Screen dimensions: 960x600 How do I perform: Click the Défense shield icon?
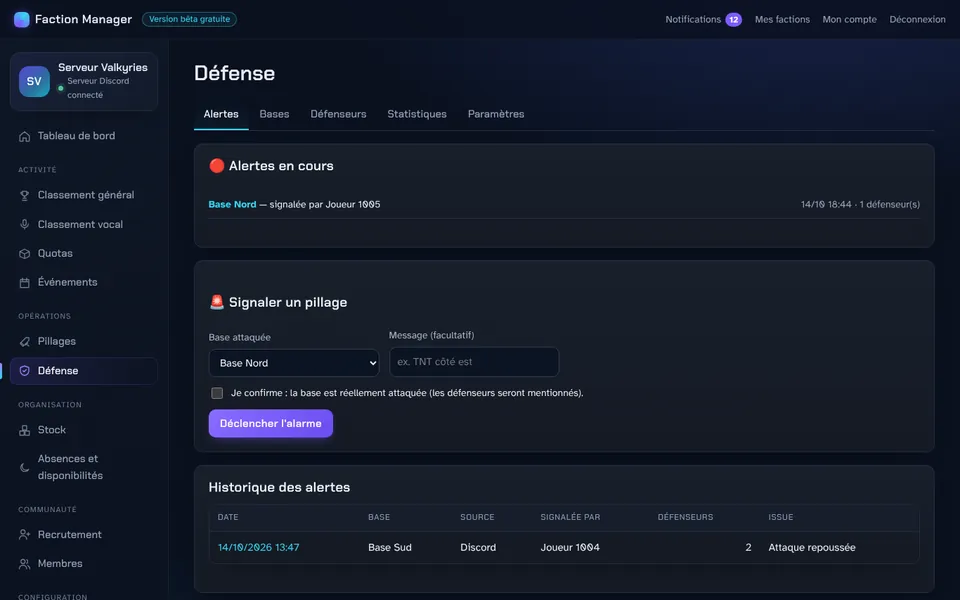24,371
